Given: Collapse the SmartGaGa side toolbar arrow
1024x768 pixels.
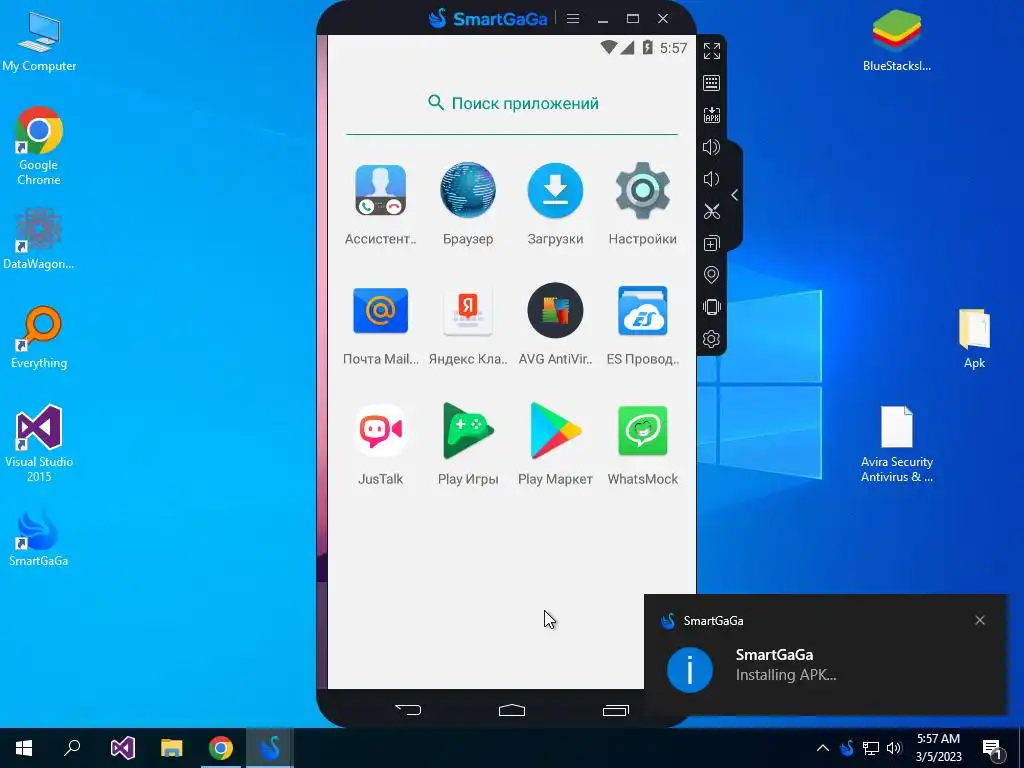Looking at the screenshot, I should 735,195.
